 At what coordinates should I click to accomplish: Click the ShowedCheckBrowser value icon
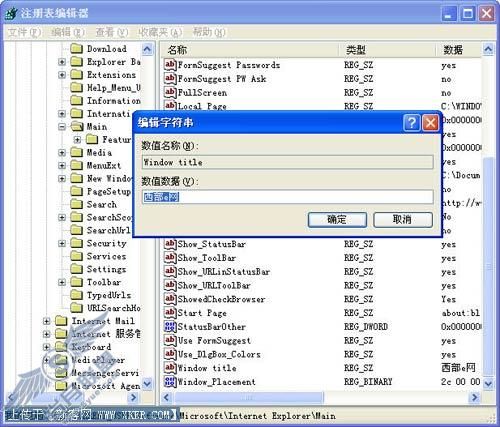pos(170,299)
